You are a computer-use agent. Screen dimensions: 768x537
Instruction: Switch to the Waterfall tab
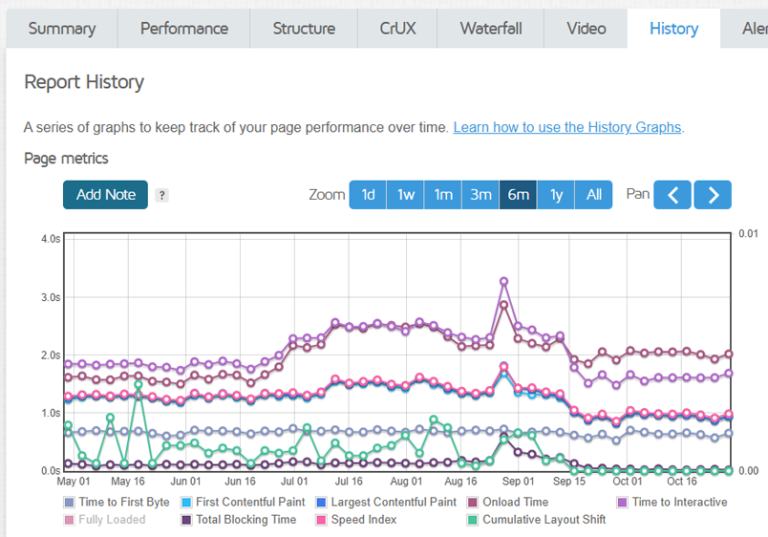coord(491,28)
